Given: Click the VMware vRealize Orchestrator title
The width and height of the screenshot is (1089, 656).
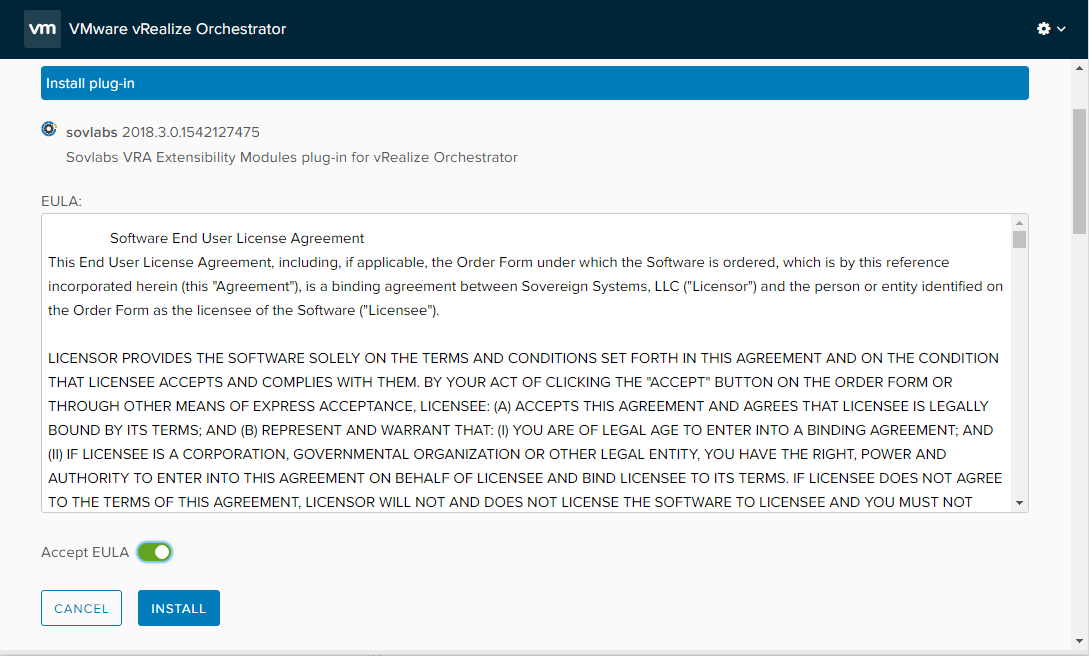Looking at the screenshot, I should pos(177,29).
